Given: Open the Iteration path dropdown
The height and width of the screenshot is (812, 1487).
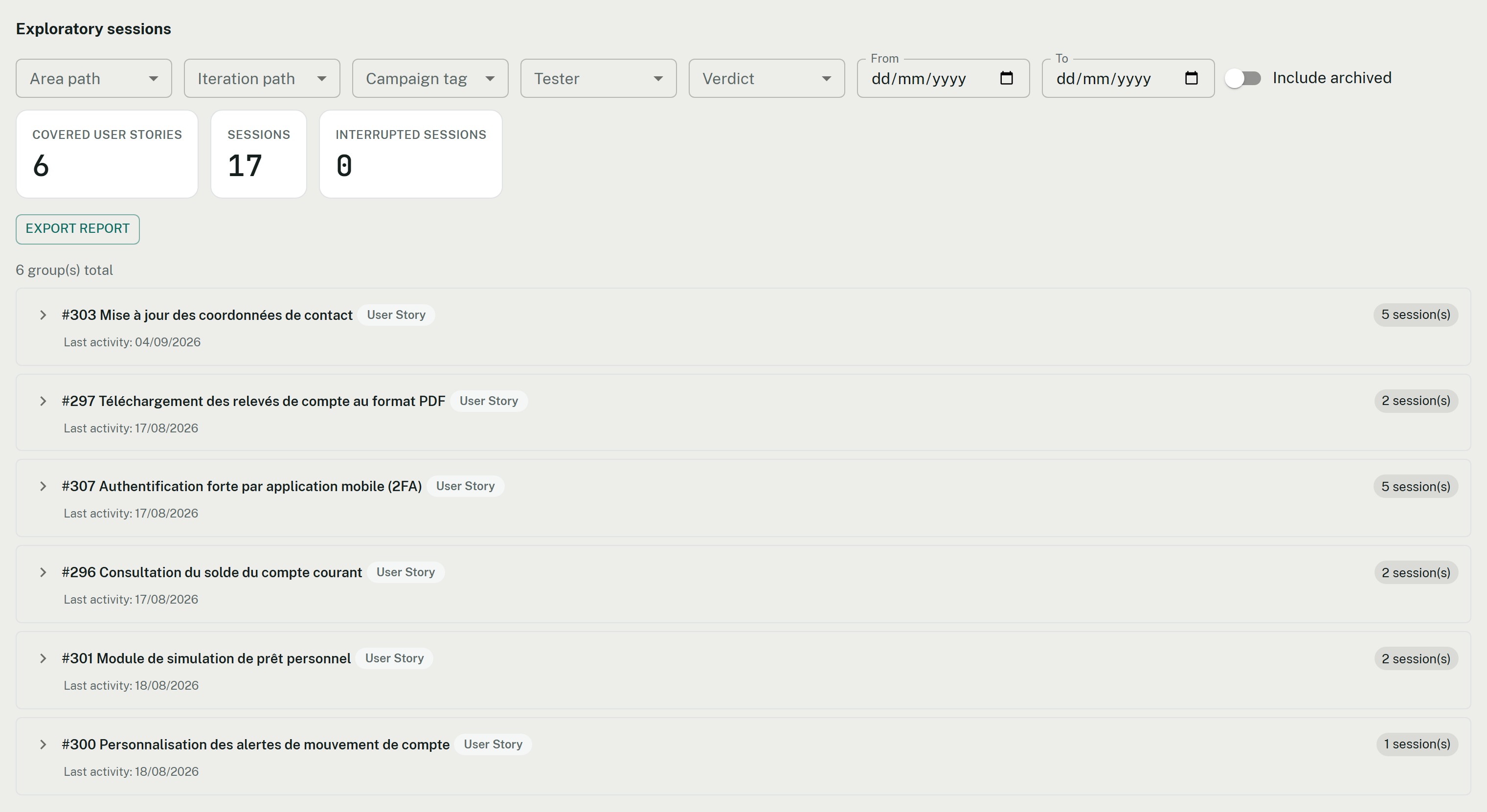Looking at the screenshot, I should tap(262, 78).
